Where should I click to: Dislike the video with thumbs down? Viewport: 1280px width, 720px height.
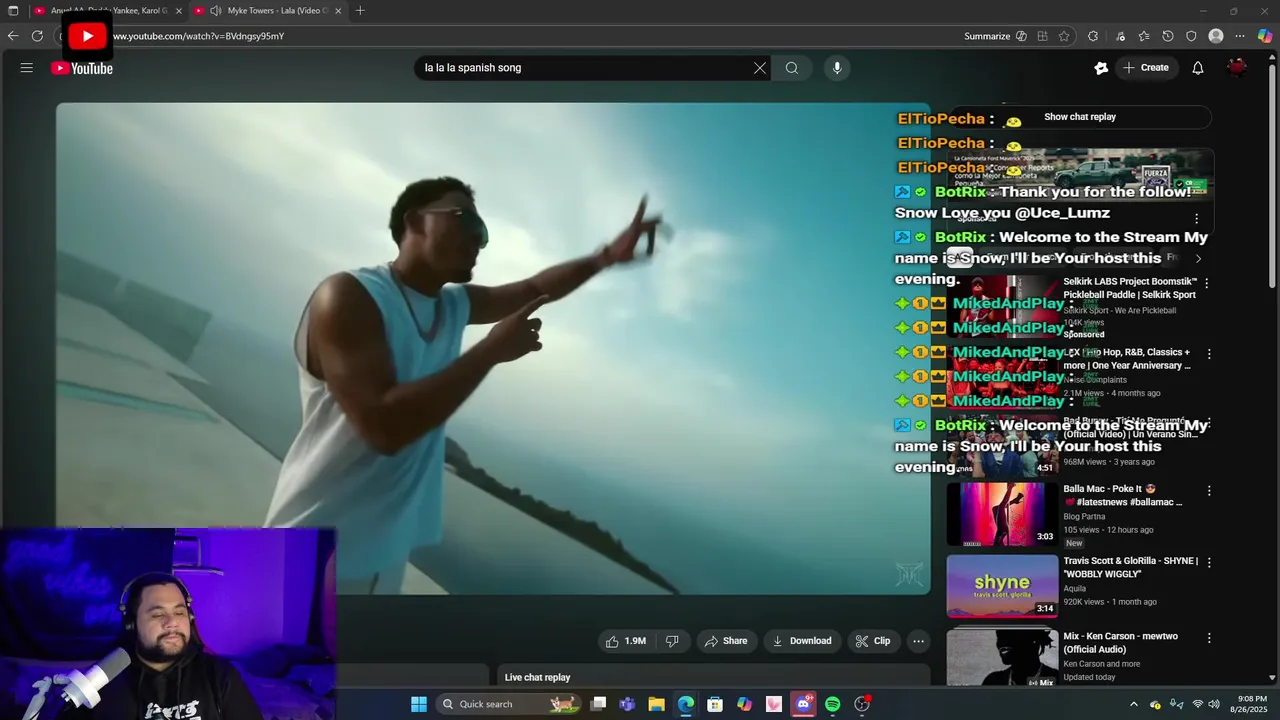pos(672,641)
